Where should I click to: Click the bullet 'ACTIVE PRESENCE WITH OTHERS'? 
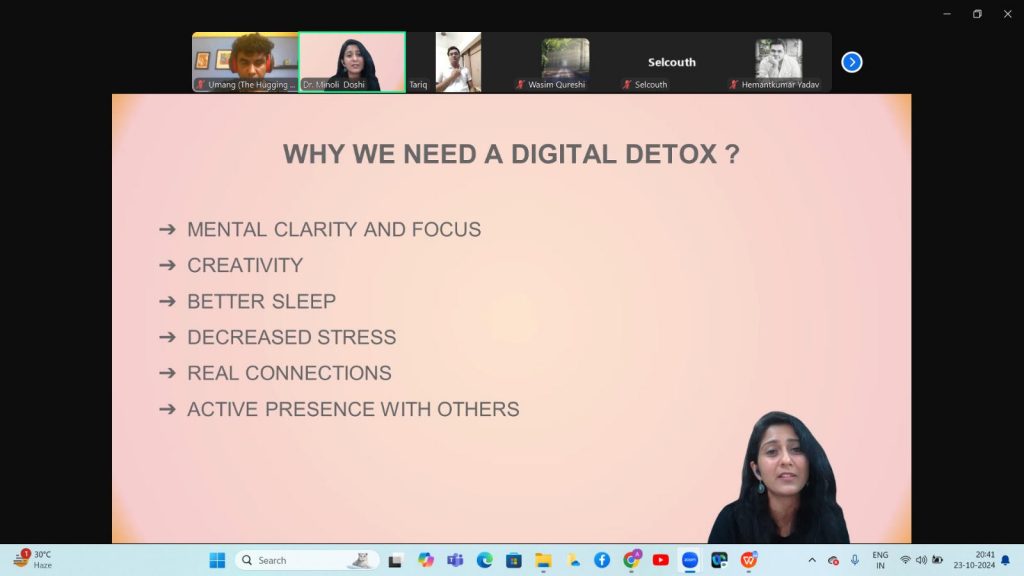point(353,409)
